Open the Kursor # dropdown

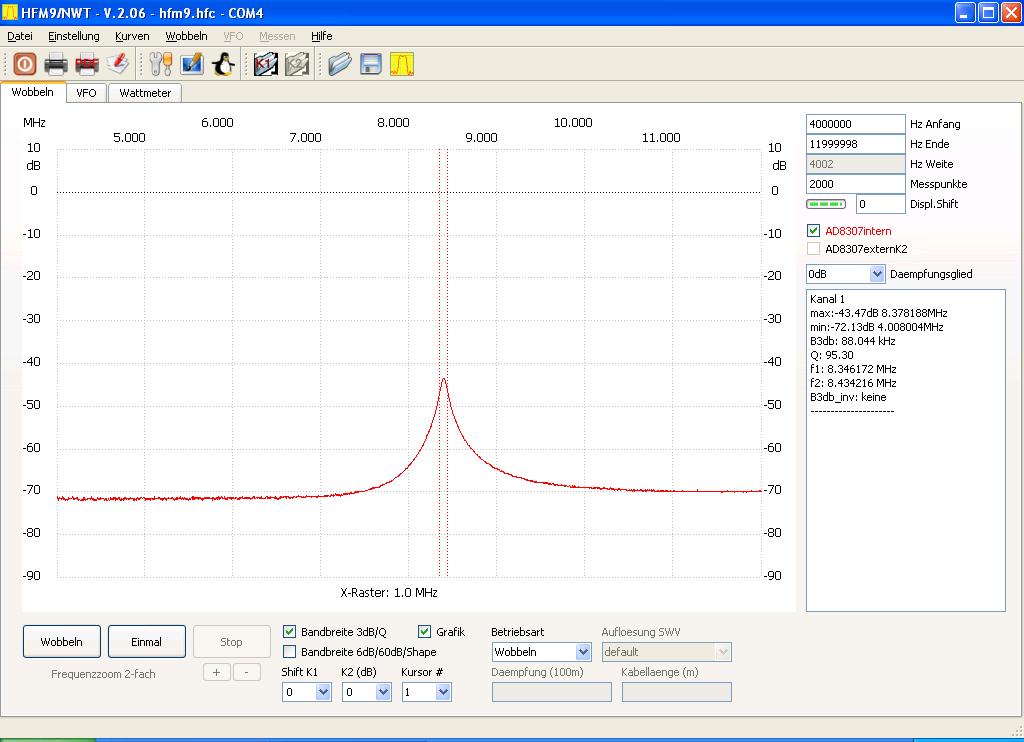(443, 692)
